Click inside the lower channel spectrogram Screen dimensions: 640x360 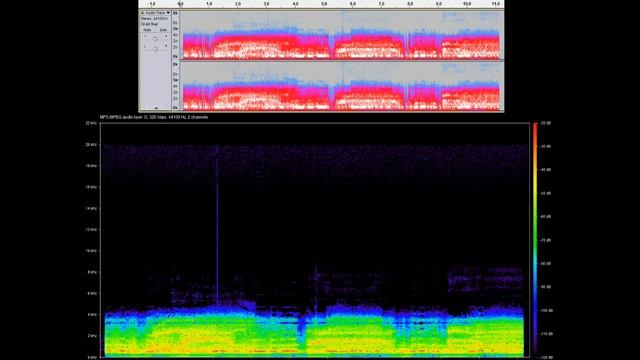coord(342,86)
